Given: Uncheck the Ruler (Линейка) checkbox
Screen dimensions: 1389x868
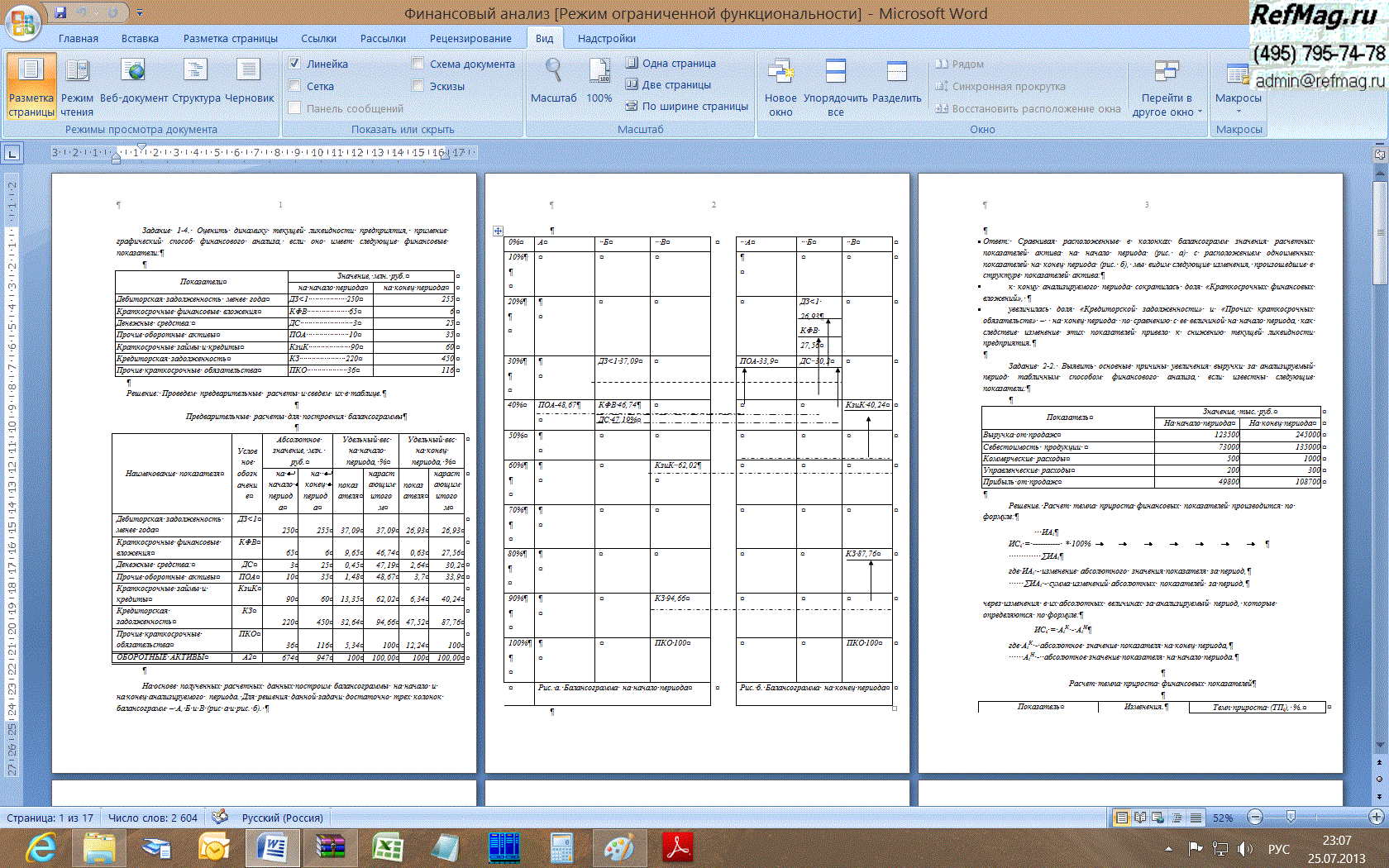Looking at the screenshot, I should pyautogui.click(x=295, y=64).
